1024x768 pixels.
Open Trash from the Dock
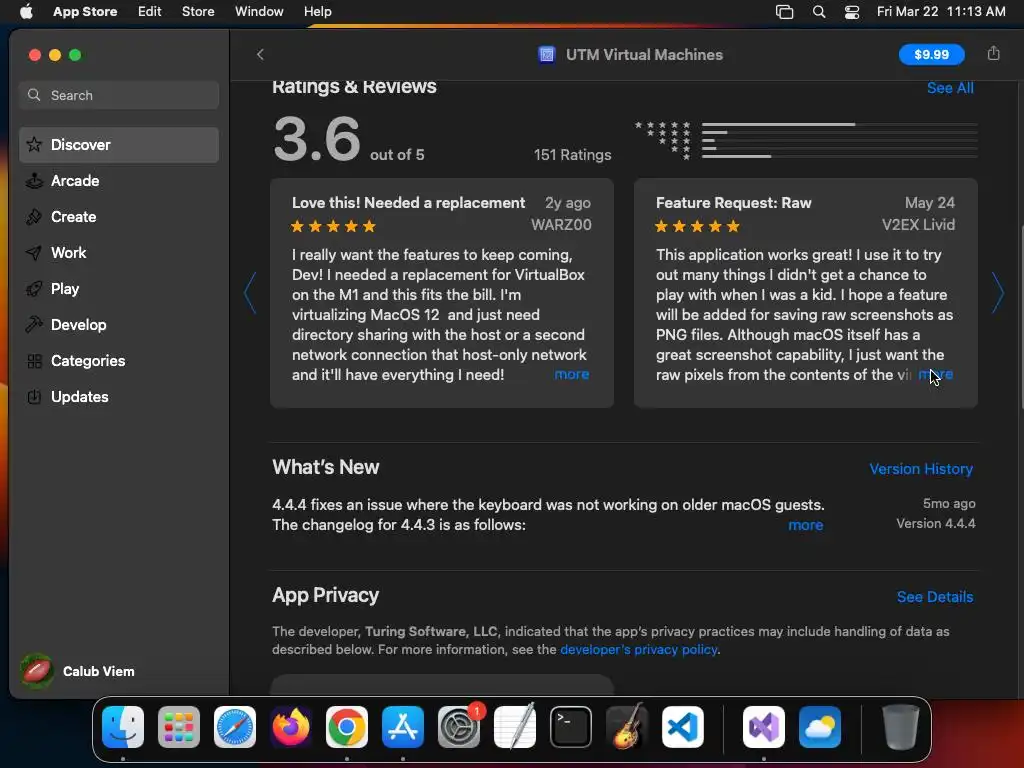901,727
